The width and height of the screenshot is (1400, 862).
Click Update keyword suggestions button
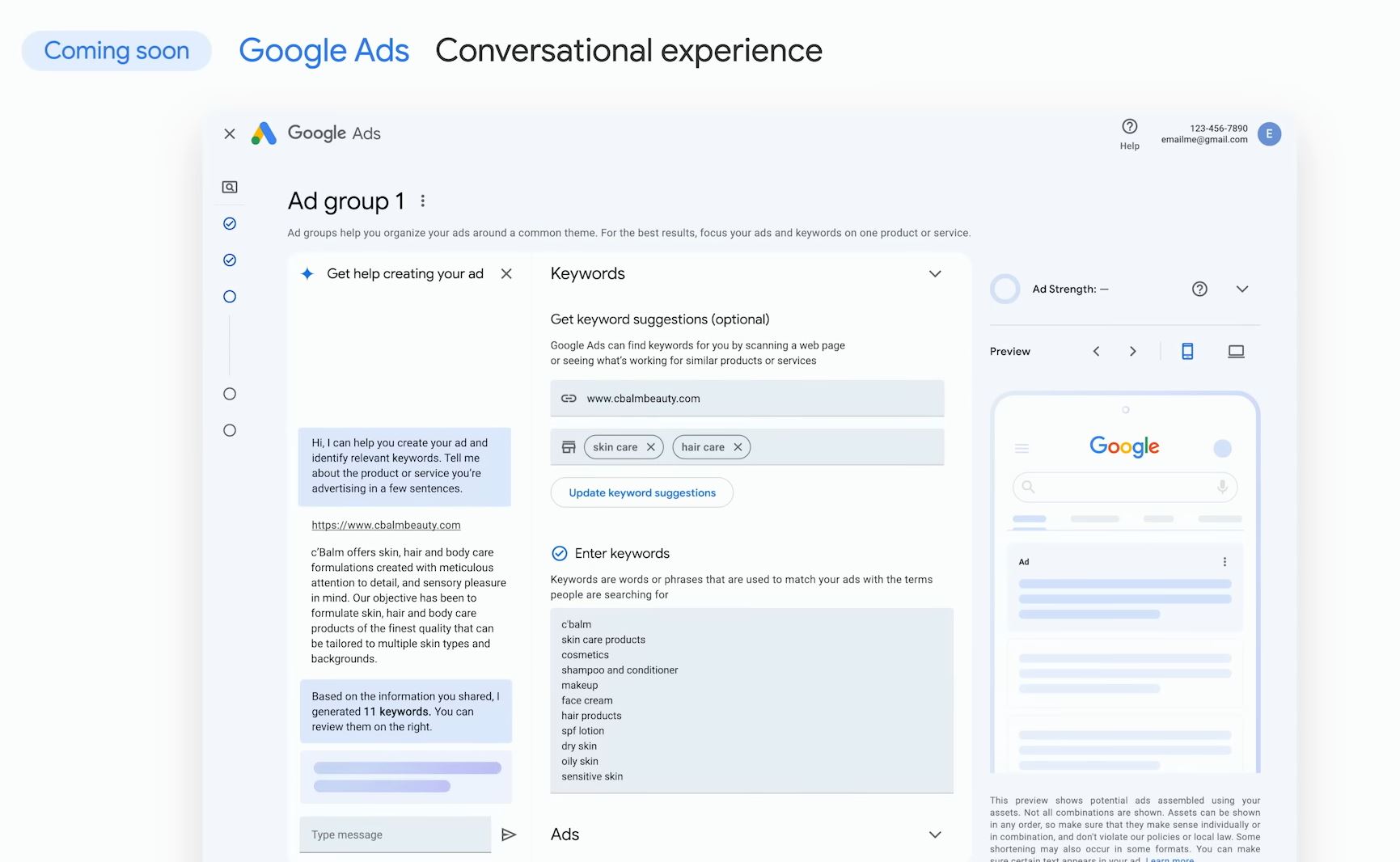click(x=641, y=492)
